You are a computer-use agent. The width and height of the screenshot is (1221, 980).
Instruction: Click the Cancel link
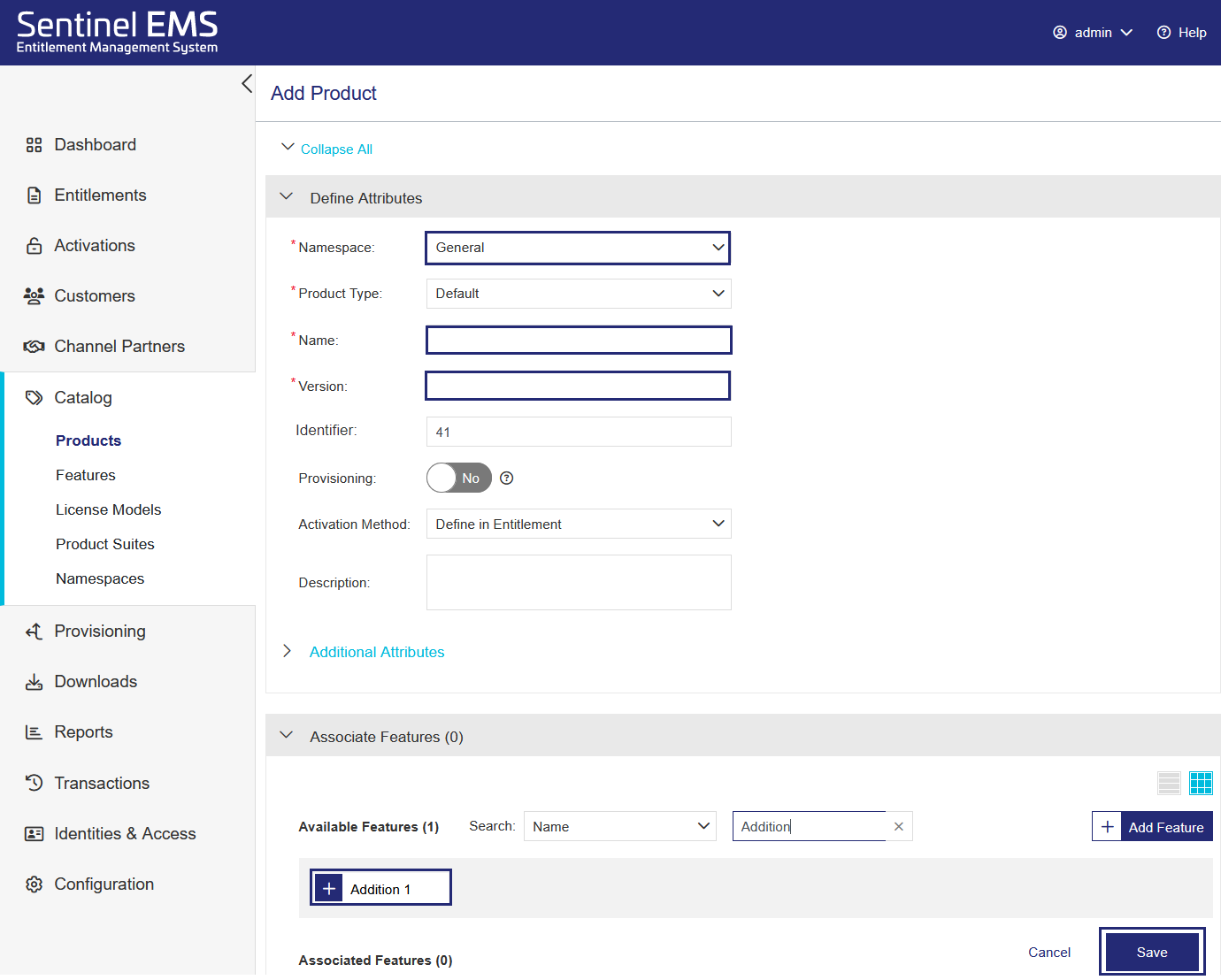pyautogui.click(x=1048, y=953)
